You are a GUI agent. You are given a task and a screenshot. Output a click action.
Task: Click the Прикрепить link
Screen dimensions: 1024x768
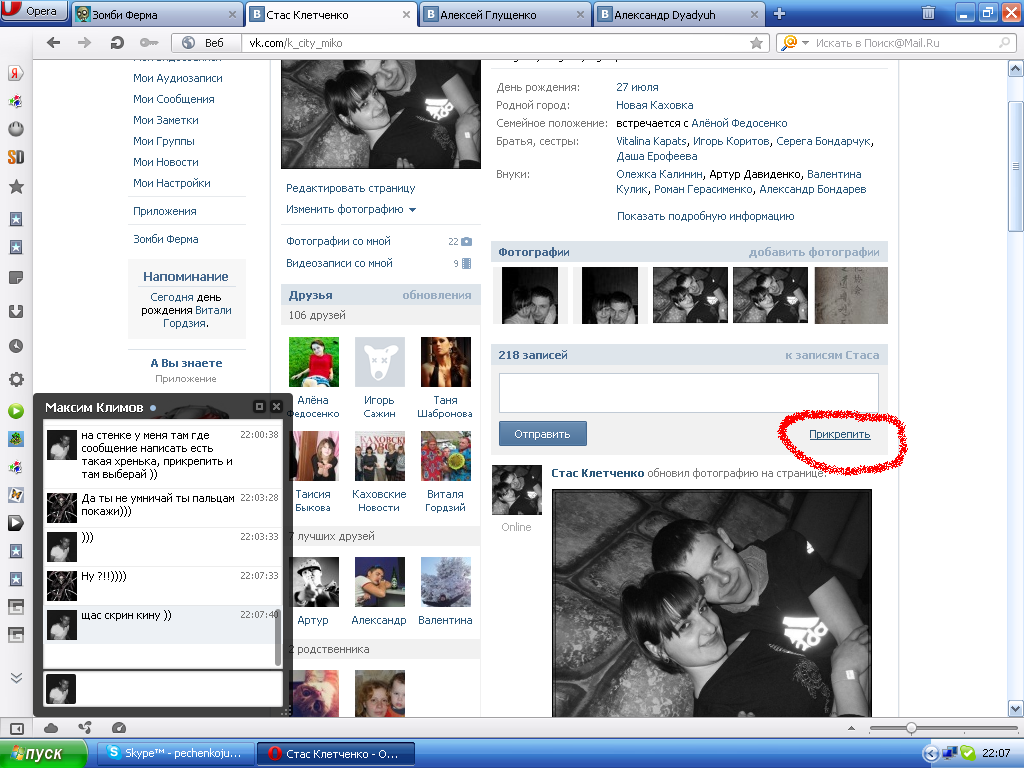839,434
